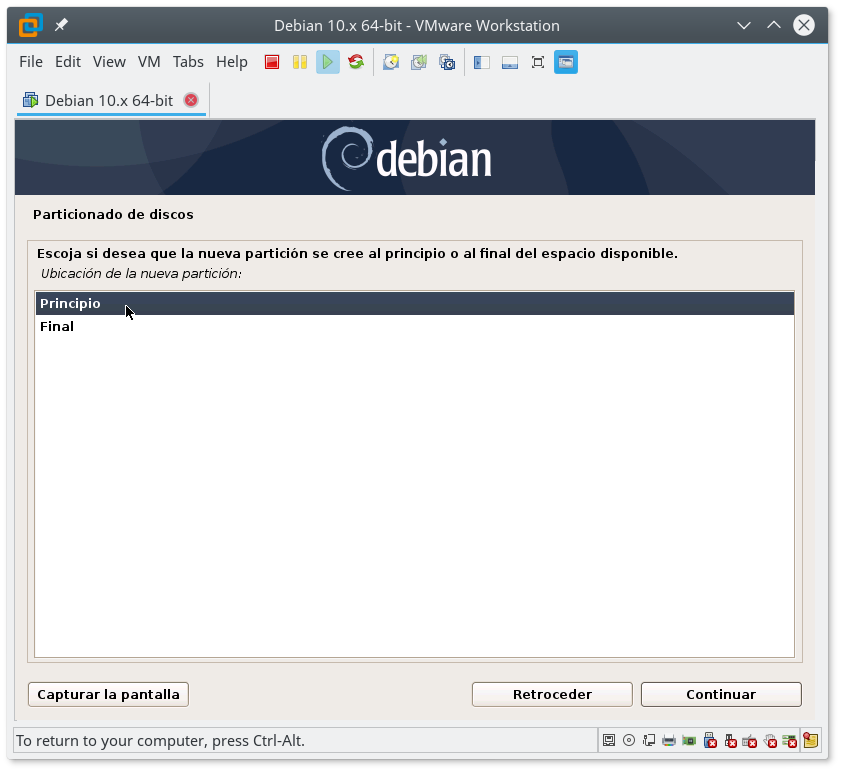The width and height of the screenshot is (841, 772).
Task: Click the green server device icon with red X
Action: [790, 741]
